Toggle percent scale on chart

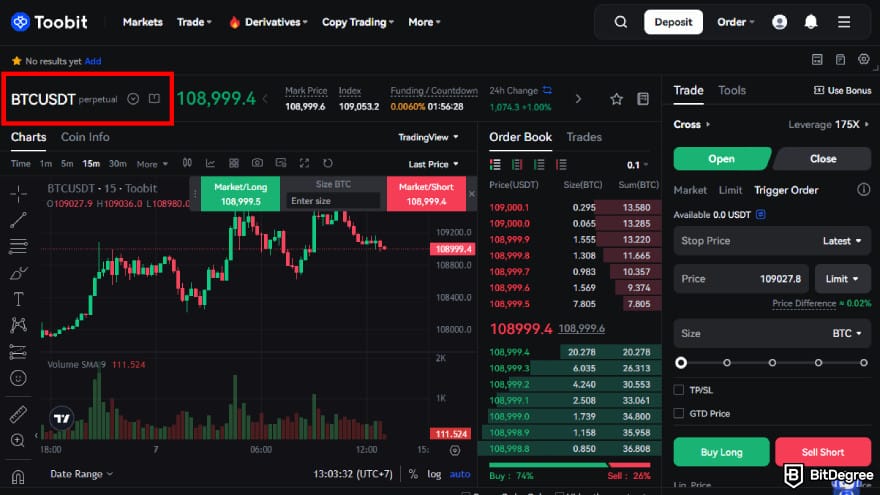(x=413, y=474)
